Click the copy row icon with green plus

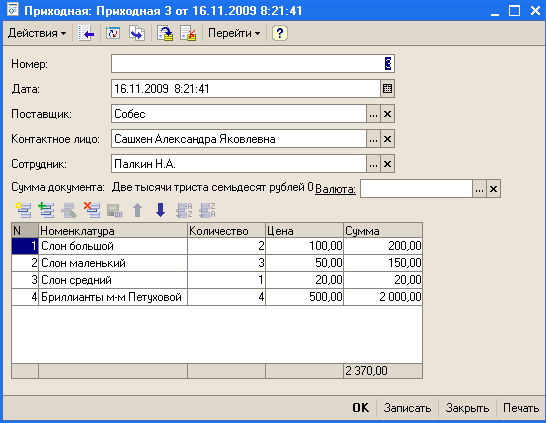point(46,210)
